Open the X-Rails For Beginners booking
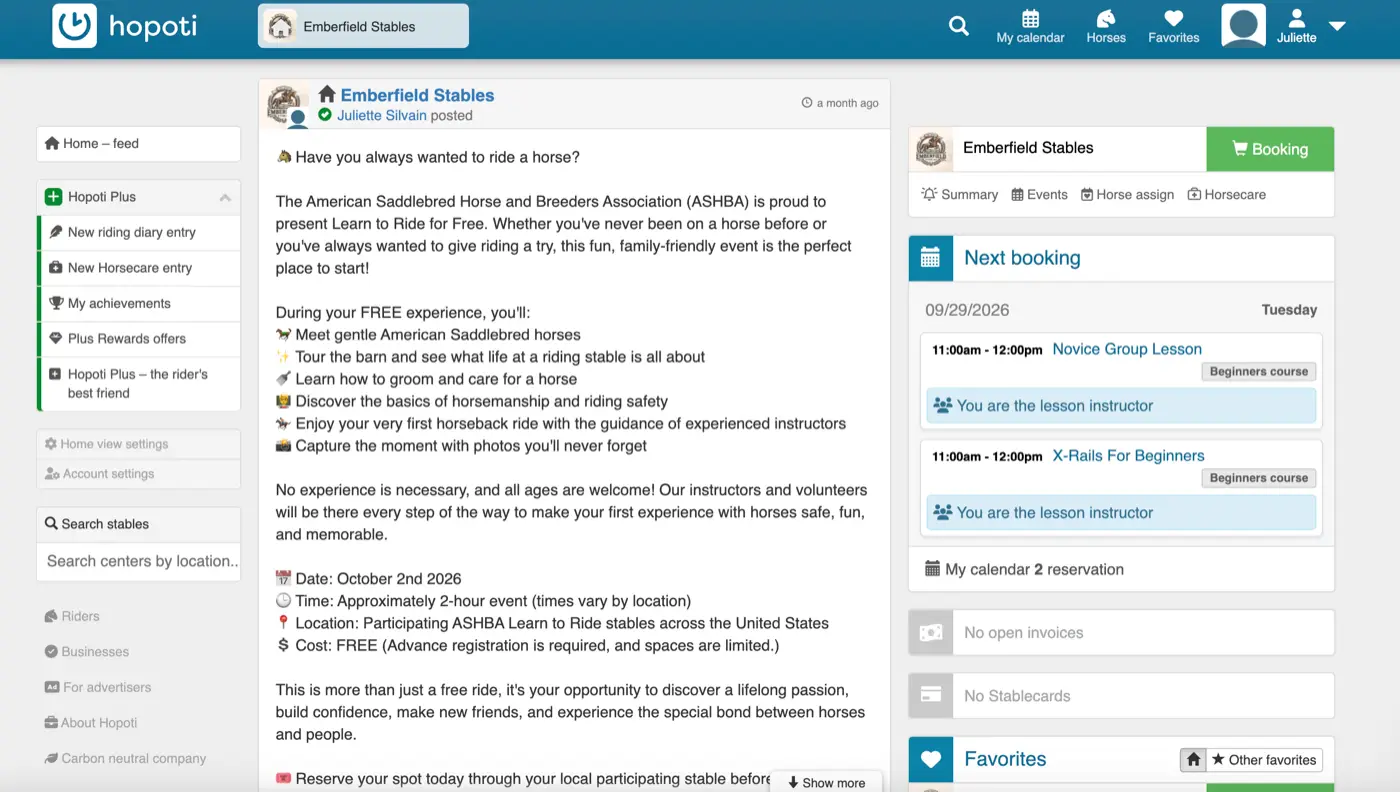 tap(1128, 456)
